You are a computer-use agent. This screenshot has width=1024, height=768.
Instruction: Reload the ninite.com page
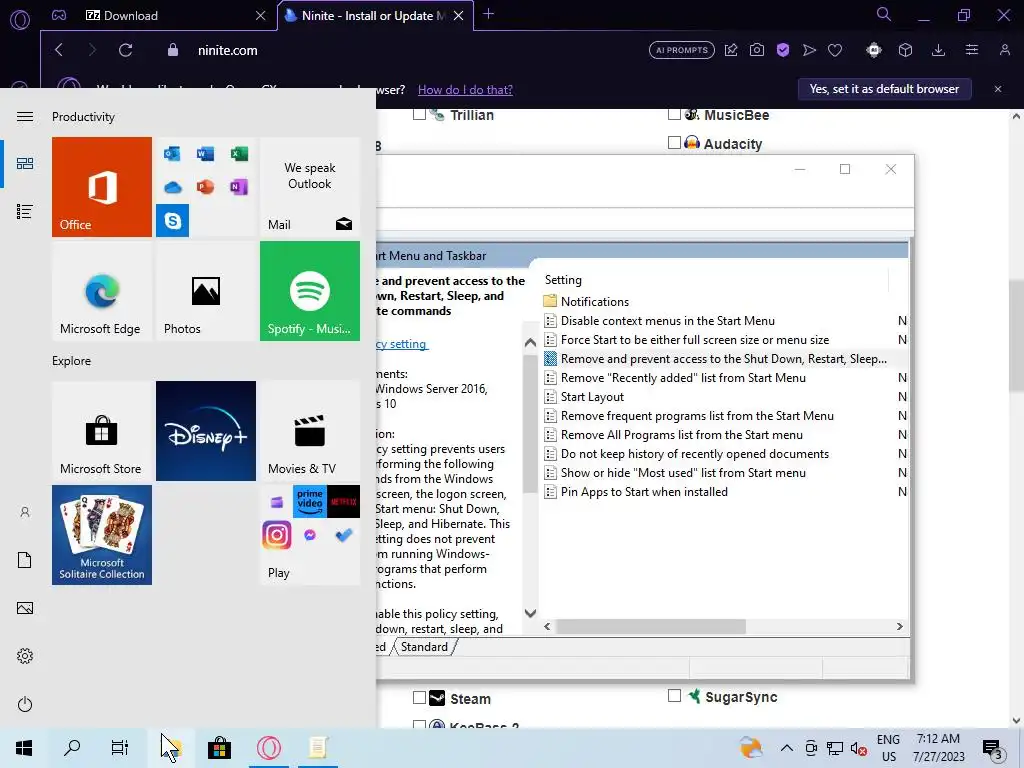125,50
